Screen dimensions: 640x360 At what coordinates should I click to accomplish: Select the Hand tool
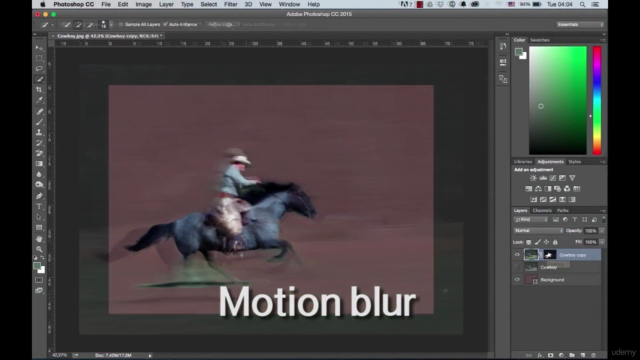coord(39,239)
